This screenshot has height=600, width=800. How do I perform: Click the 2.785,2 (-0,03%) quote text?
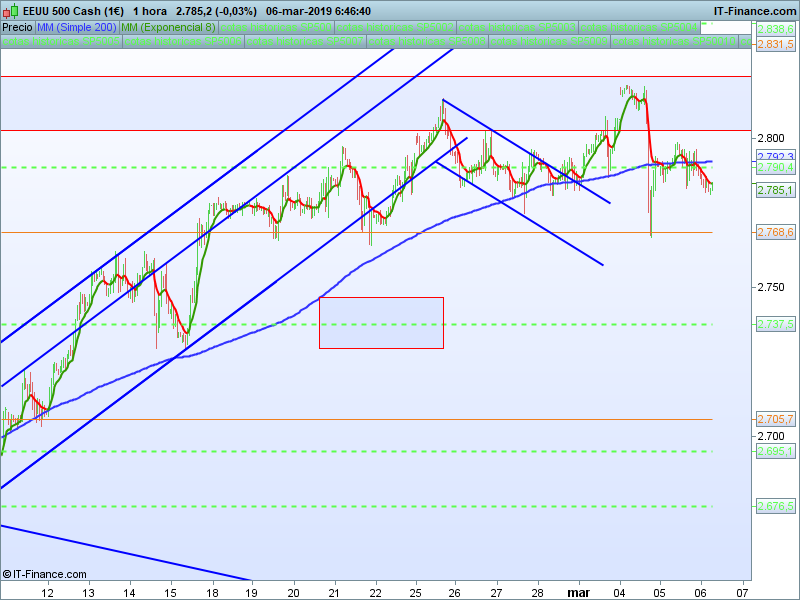point(216,11)
